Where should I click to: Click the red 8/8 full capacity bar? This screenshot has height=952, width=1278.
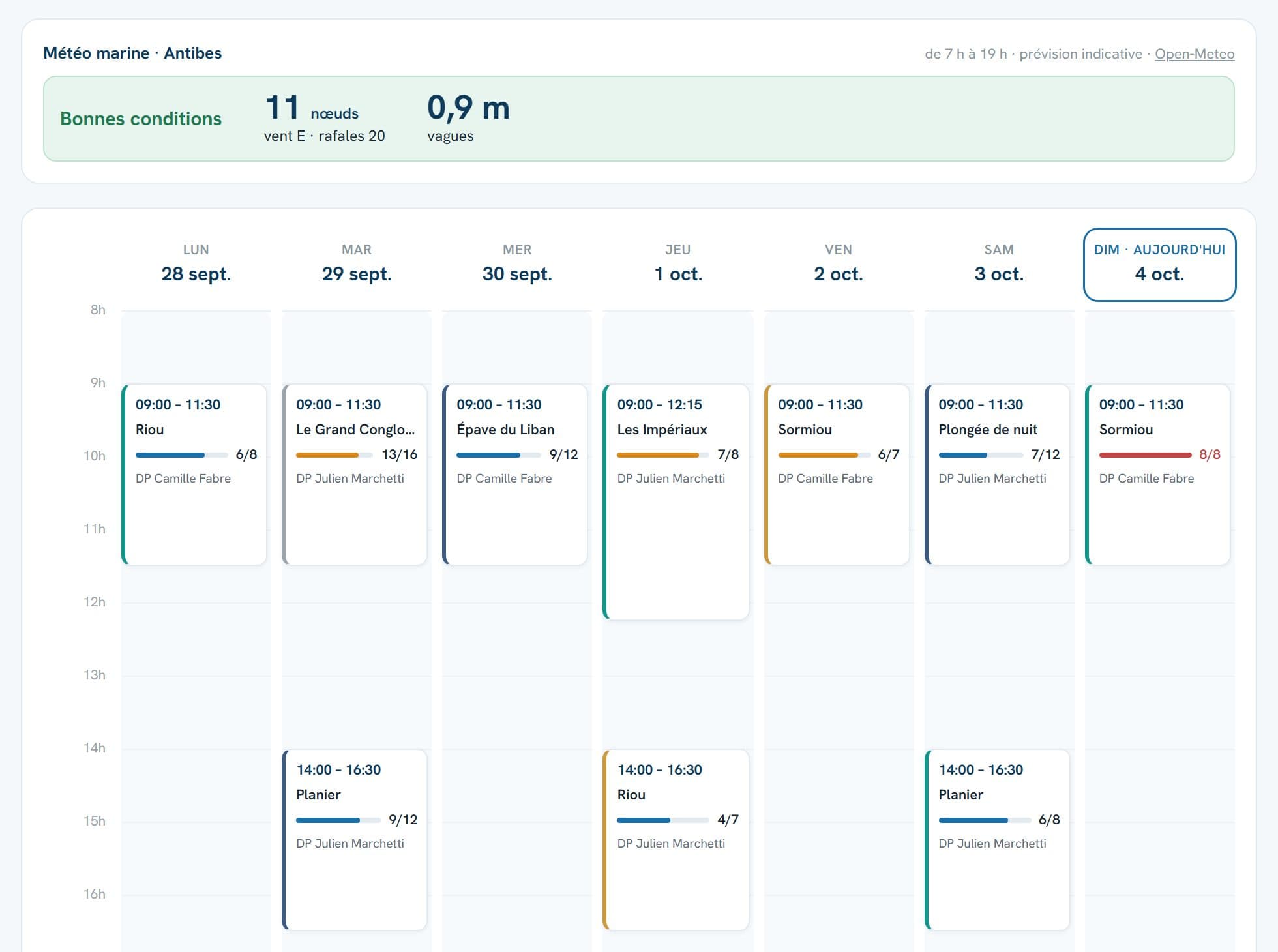tap(1145, 455)
